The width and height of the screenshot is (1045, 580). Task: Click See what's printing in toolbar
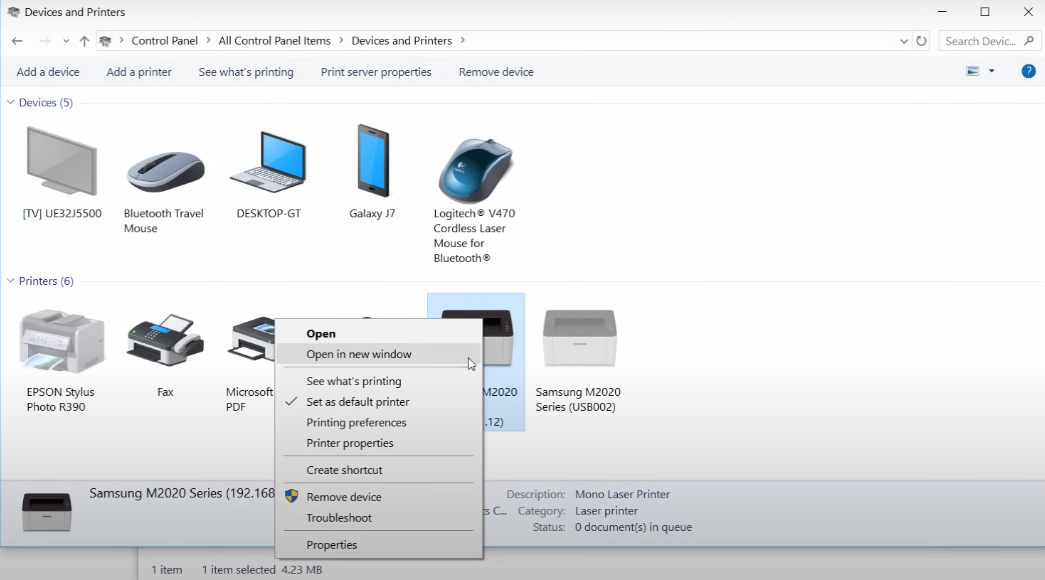[246, 72]
